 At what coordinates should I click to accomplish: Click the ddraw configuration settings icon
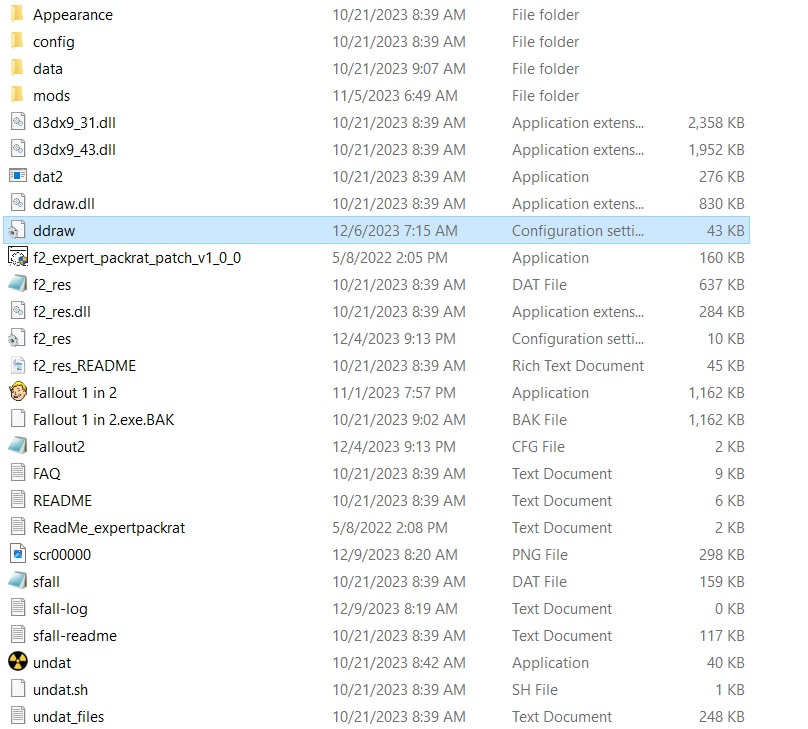click(17, 230)
